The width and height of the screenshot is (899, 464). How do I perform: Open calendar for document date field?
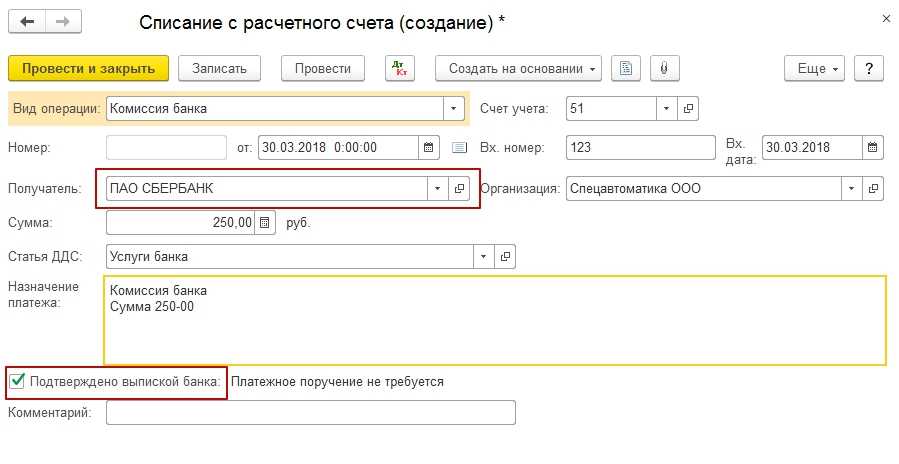click(428, 147)
